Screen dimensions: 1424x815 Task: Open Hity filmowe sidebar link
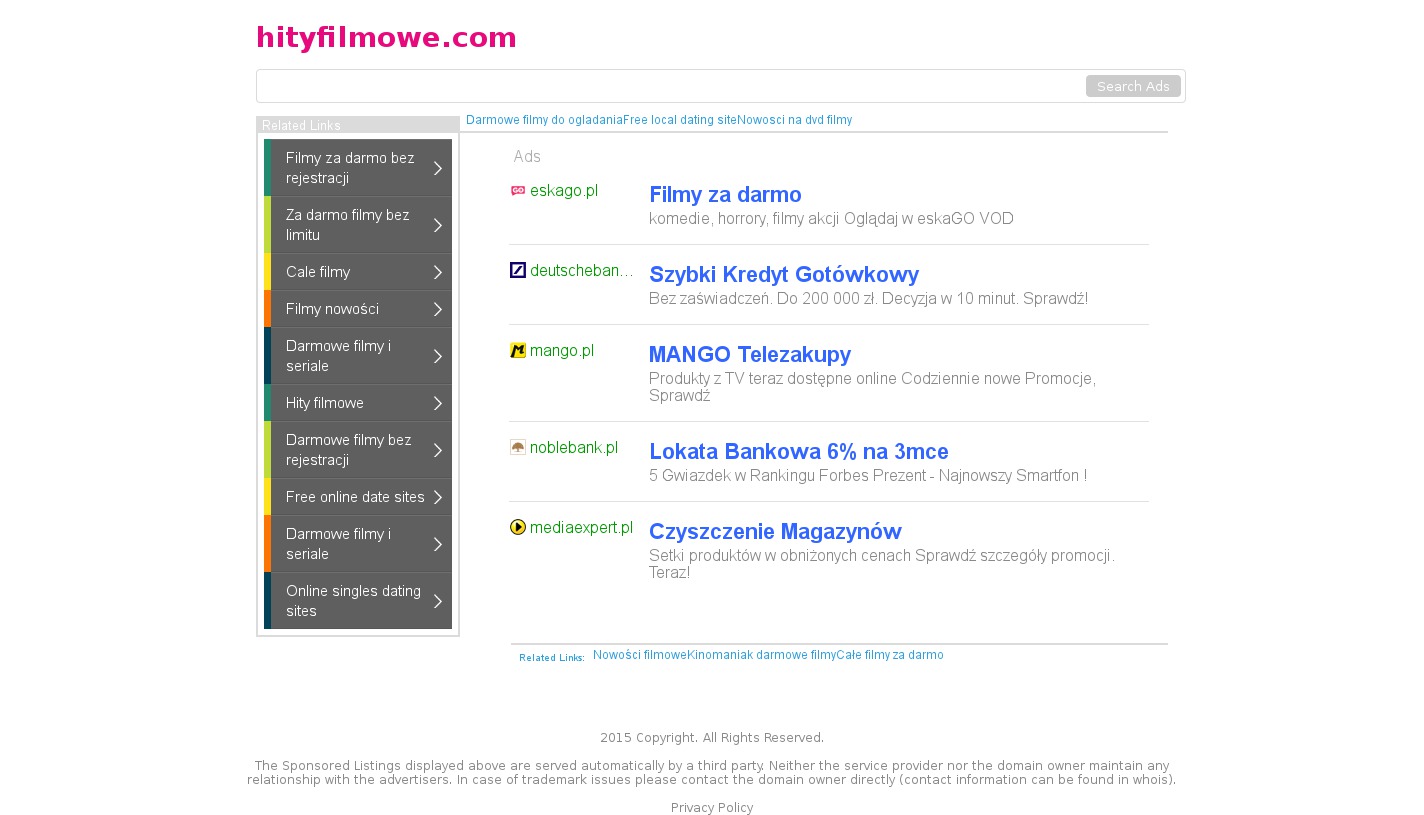coord(358,403)
